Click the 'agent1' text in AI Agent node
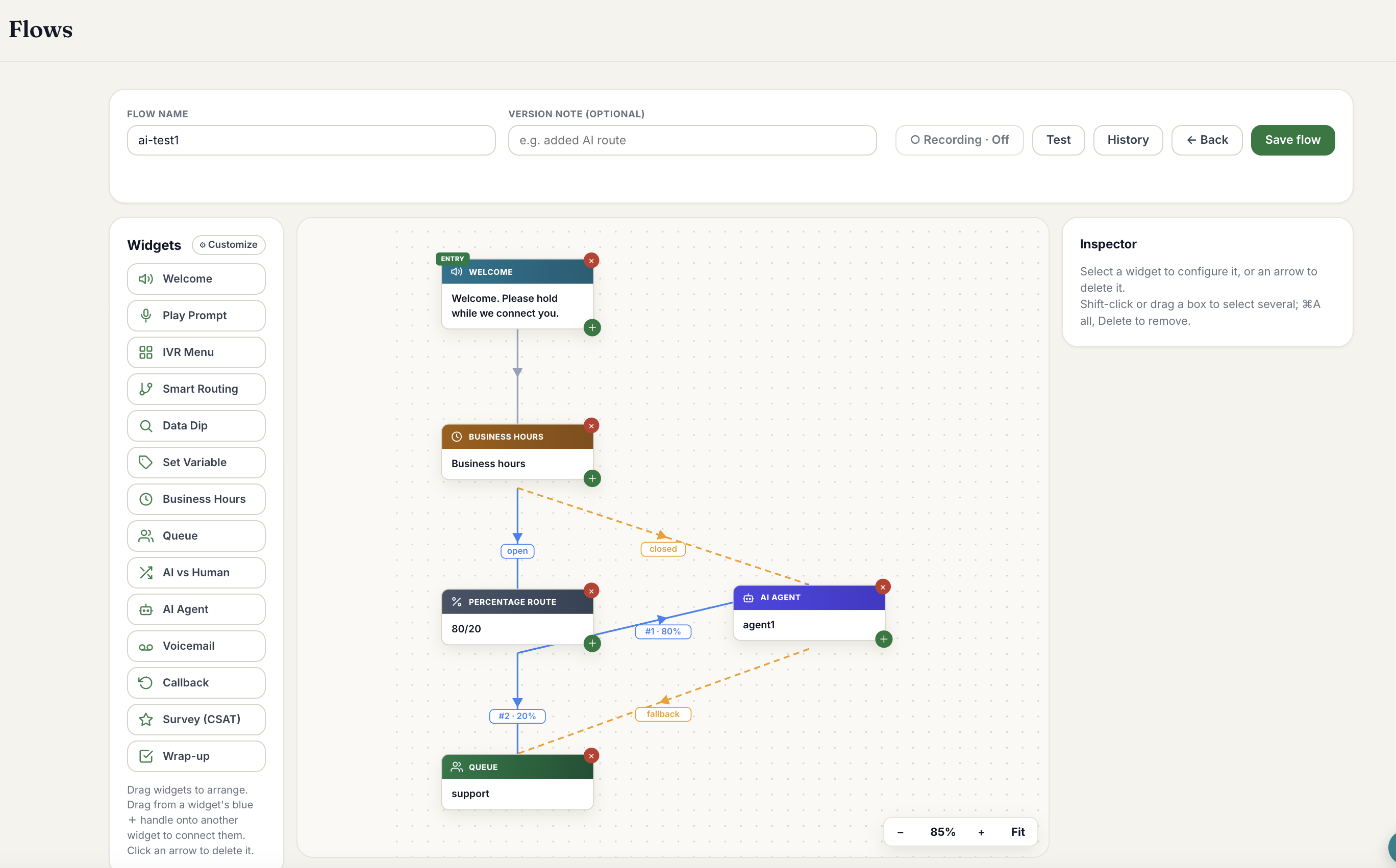1396x868 pixels. click(759, 625)
